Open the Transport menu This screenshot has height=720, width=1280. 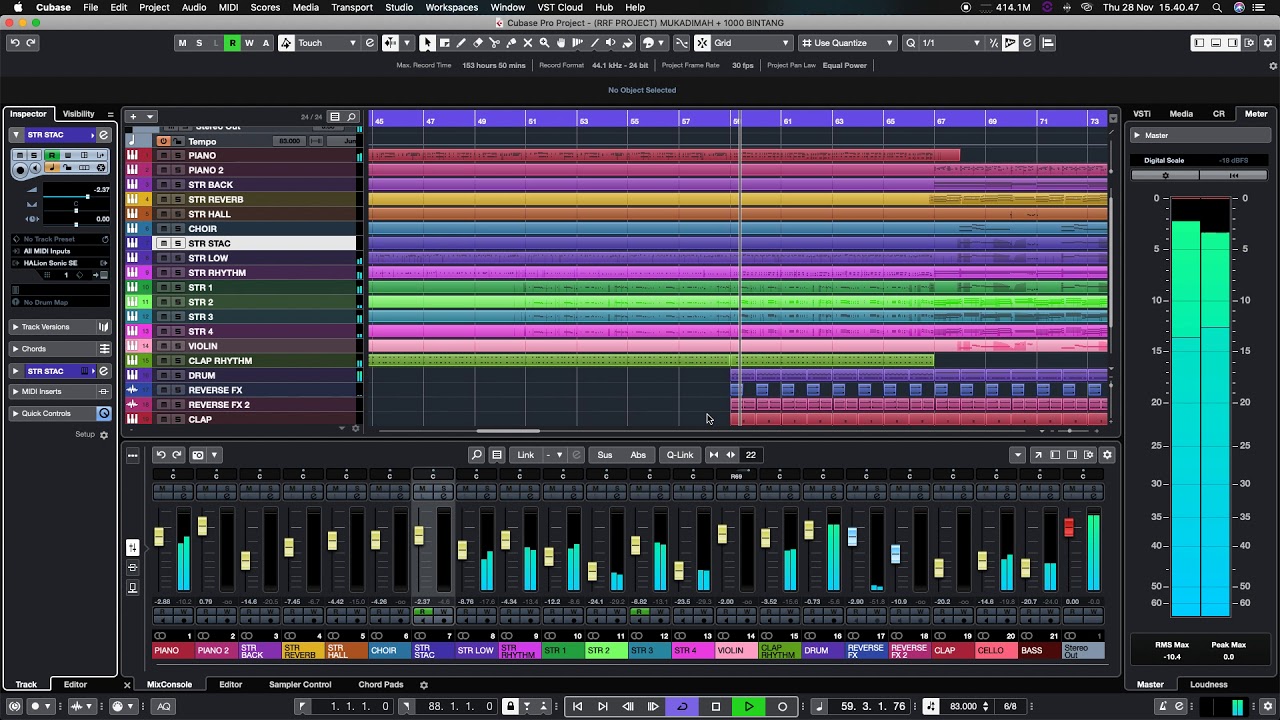352,7
